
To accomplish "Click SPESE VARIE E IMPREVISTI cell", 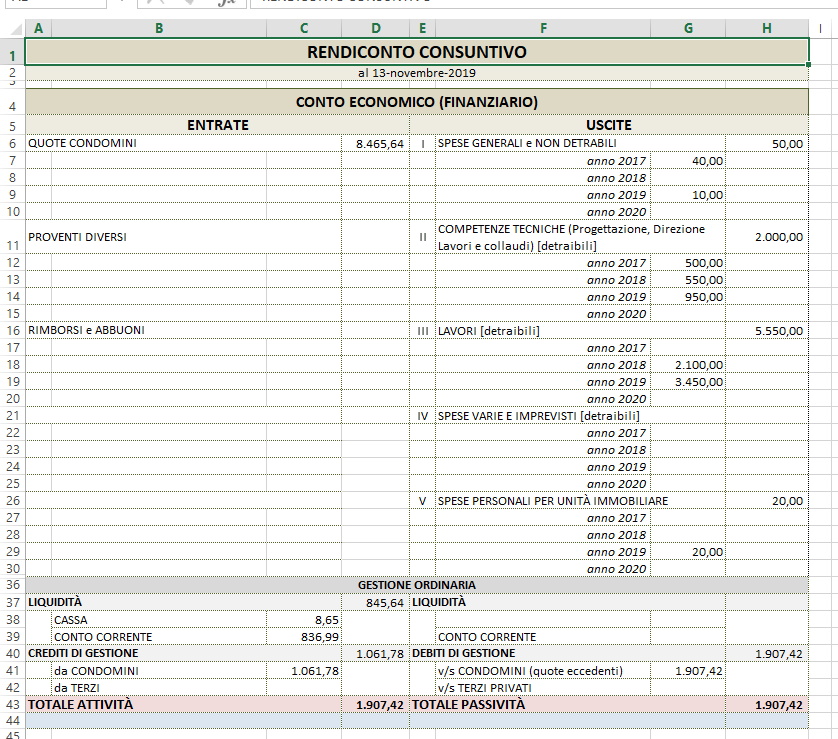I will [580, 416].
